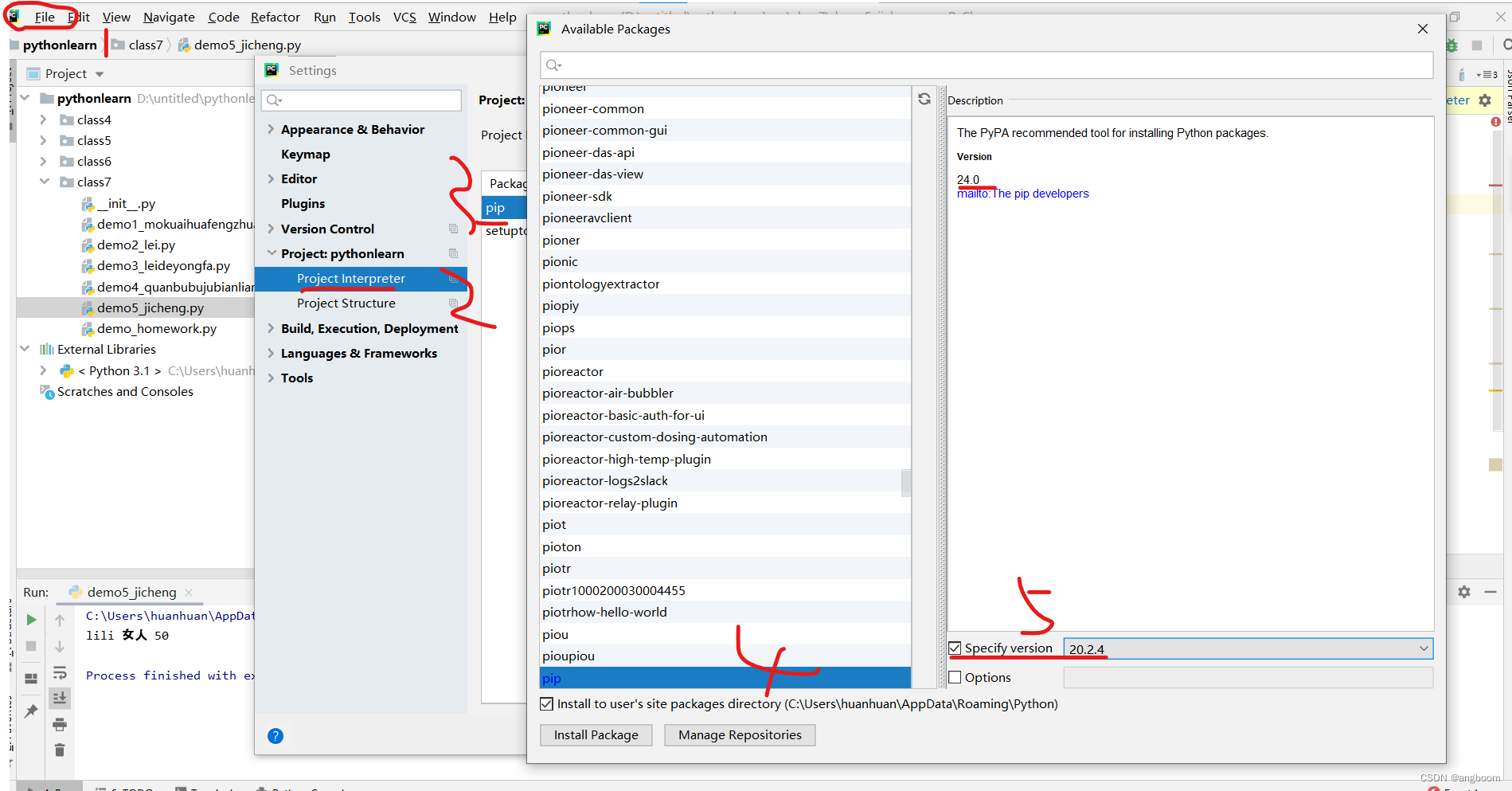Screen dimensions: 1512x791
Task: Select Scratches and Consoles node
Action: coord(125,392)
